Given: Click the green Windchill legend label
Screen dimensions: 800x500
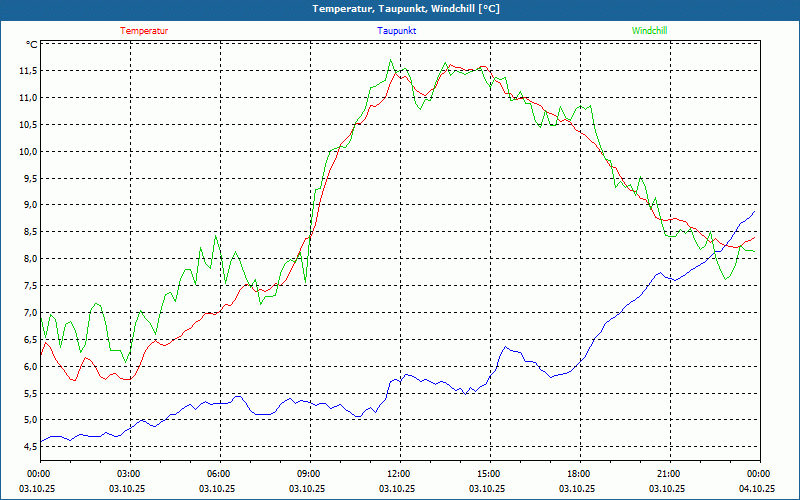Looking at the screenshot, I should click(650, 31).
